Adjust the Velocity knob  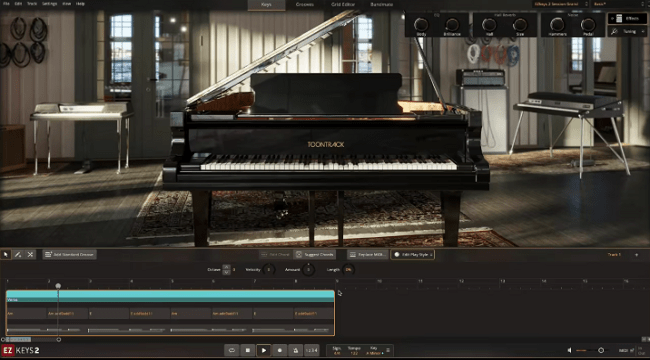(x=269, y=270)
